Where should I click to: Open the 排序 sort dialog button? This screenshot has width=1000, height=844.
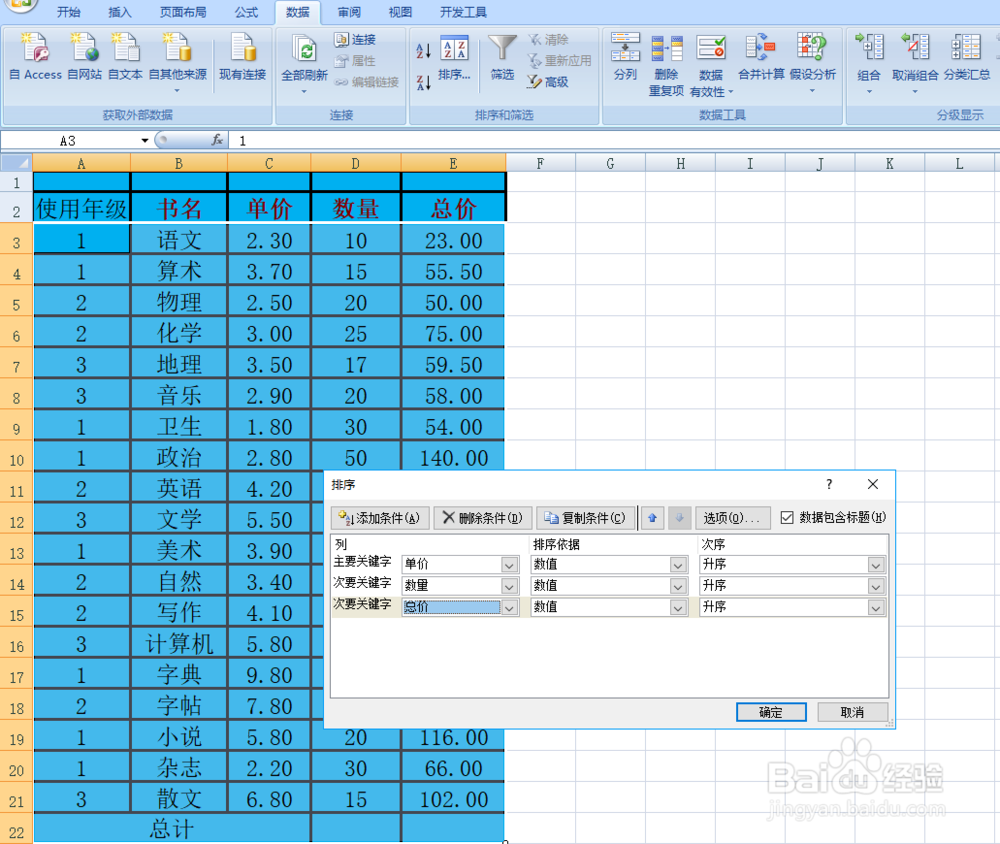pos(454,57)
